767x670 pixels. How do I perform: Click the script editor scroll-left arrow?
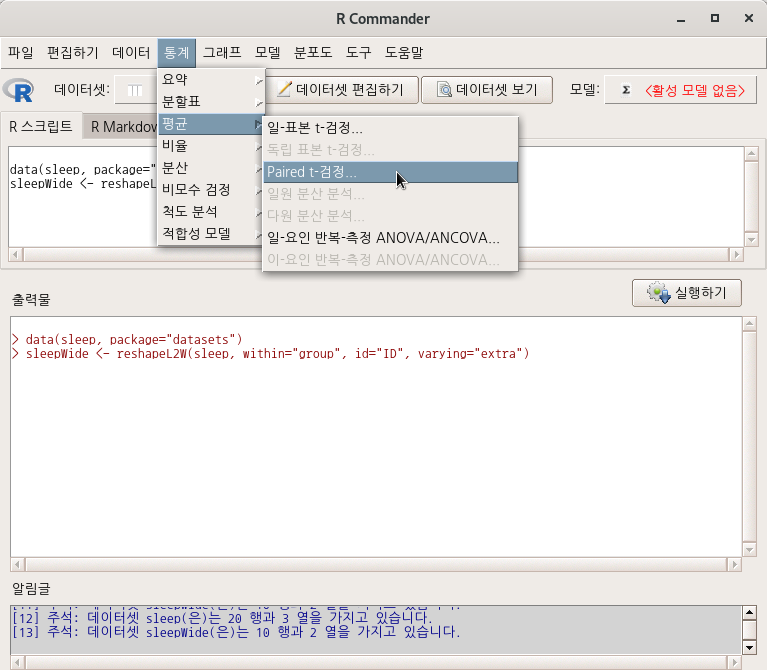pos(16,254)
